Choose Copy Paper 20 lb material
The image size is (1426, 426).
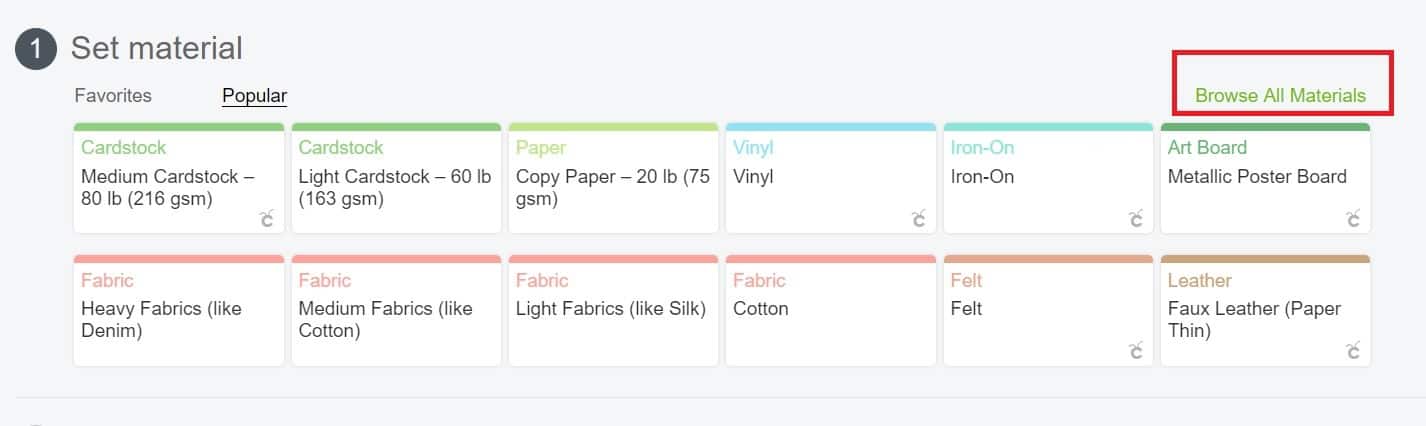[613, 178]
